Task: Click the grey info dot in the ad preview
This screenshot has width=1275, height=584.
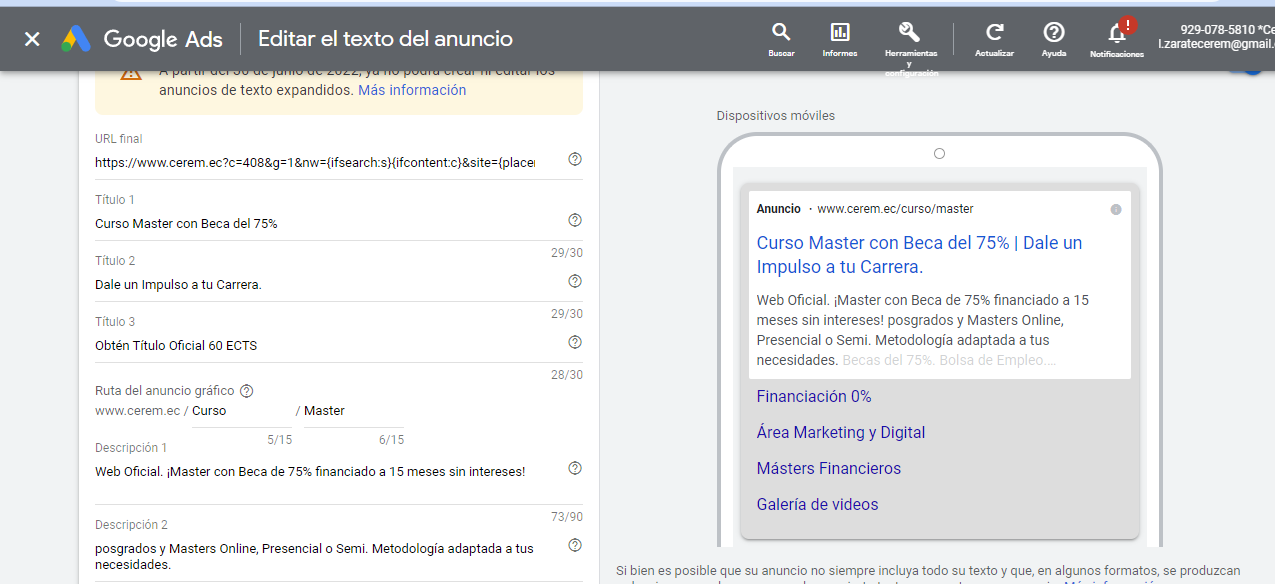Action: click(1116, 209)
